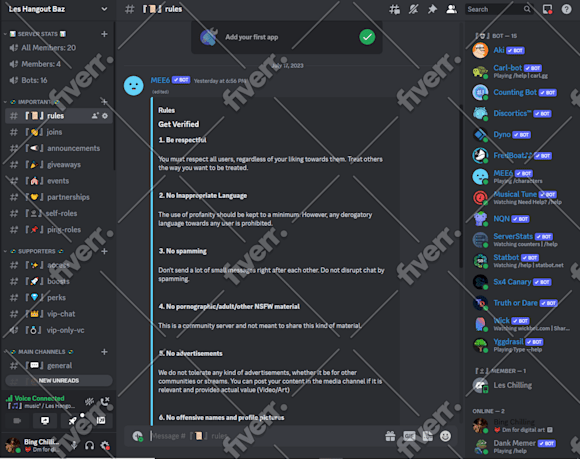Open the soundboard icon
580x459 pixels.
tap(101, 421)
